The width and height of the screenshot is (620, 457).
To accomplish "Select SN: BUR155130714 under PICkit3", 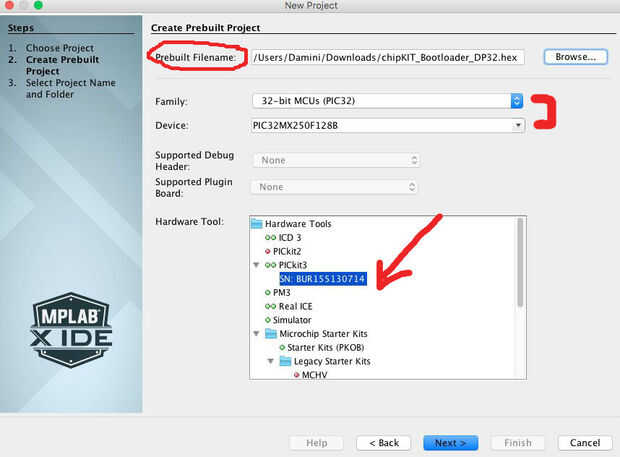I will pyautogui.click(x=323, y=279).
